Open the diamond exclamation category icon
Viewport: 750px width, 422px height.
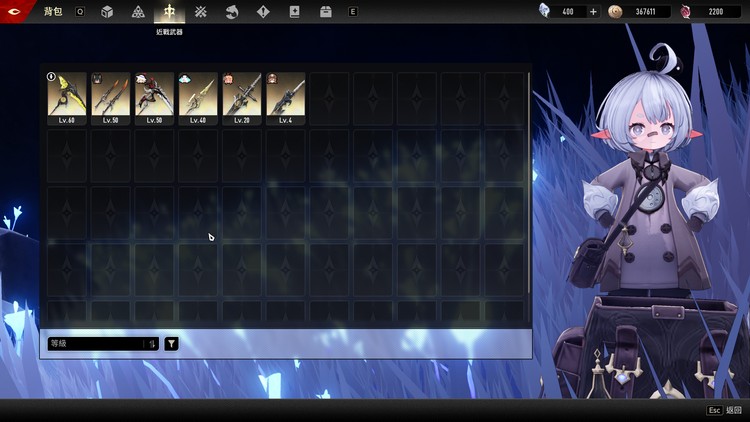point(263,12)
